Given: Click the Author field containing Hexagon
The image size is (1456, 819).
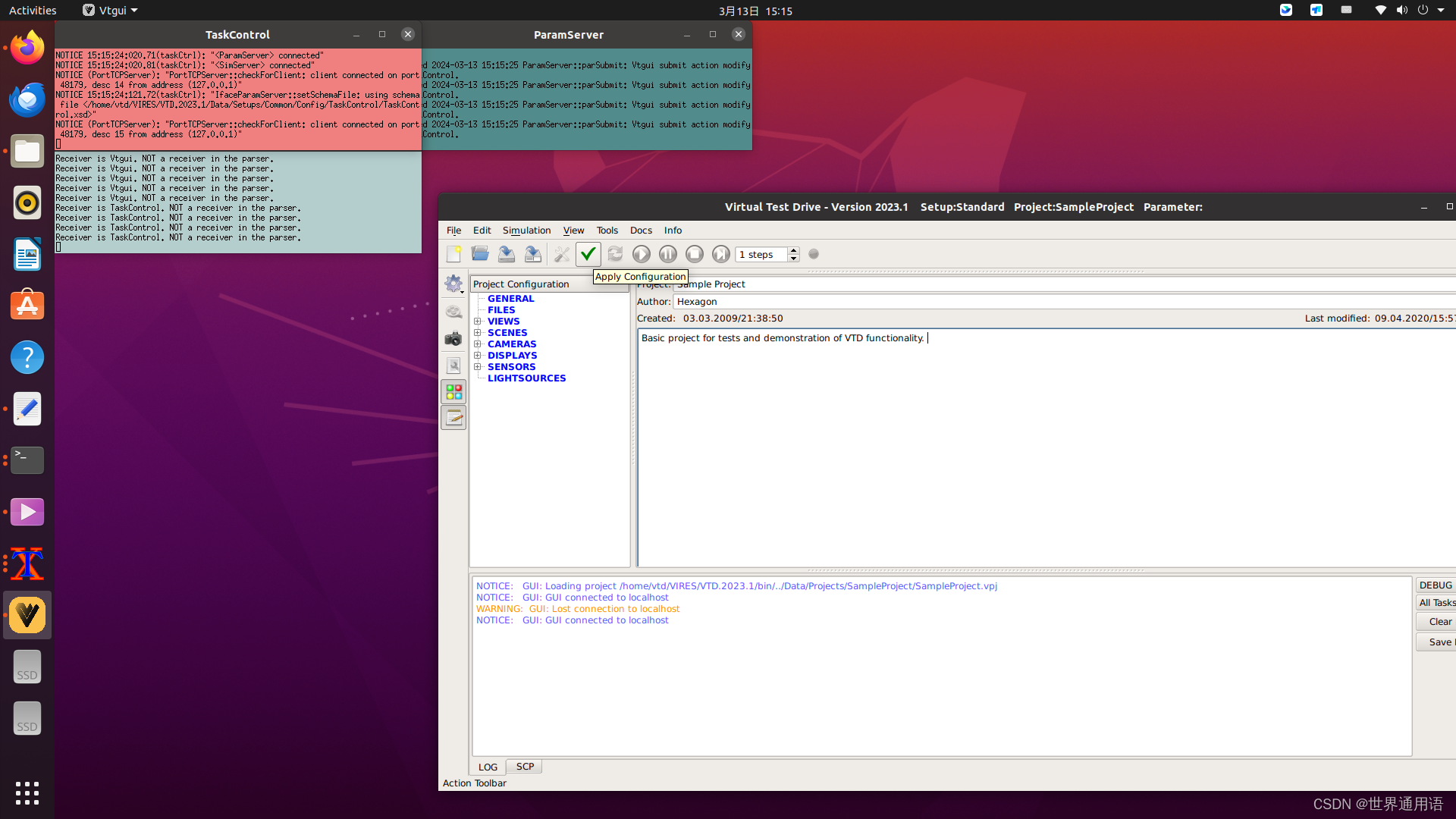Looking at the screenshot, I should [1064, 302].
